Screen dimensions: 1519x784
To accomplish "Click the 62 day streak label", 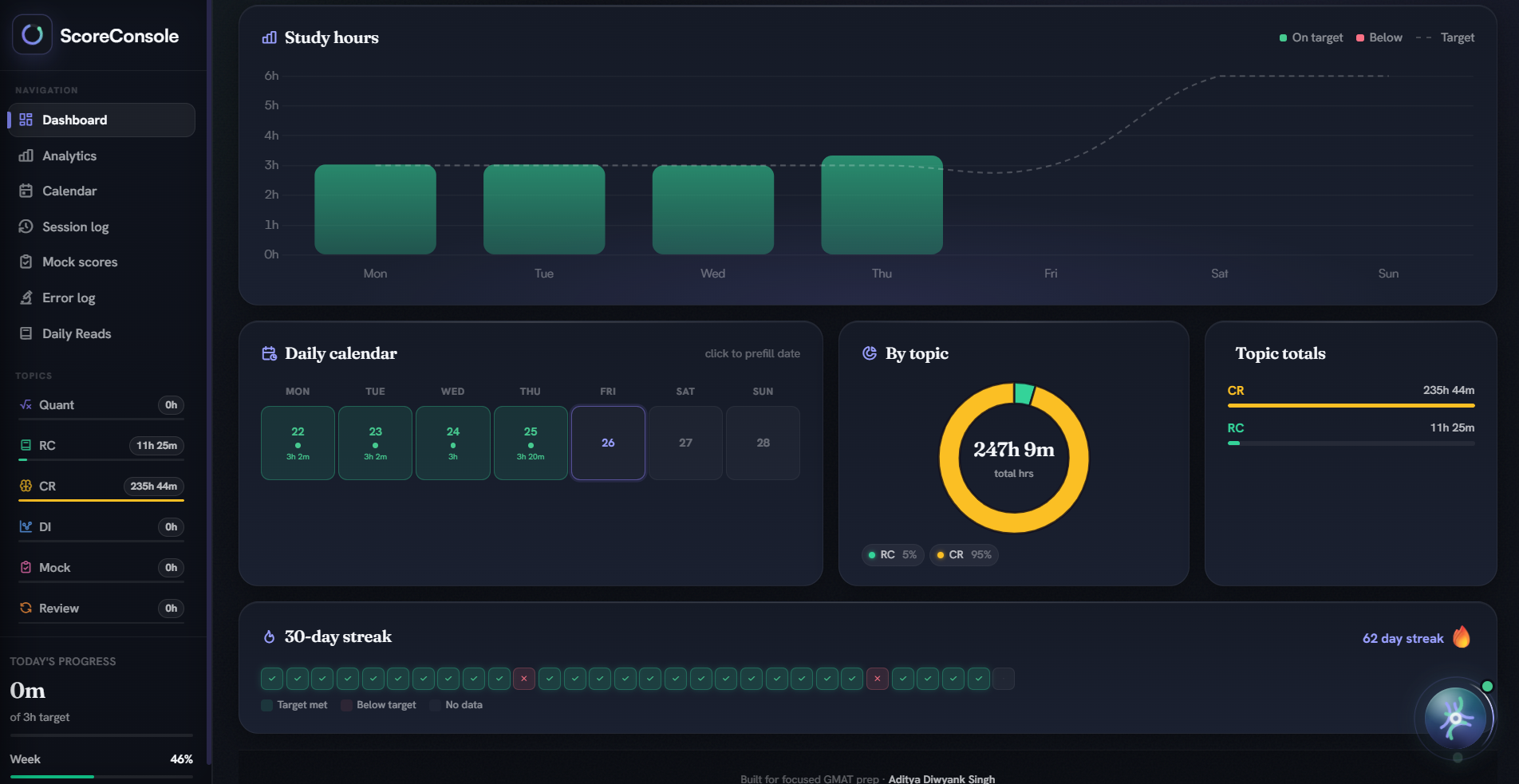I will coord(1403,638).
